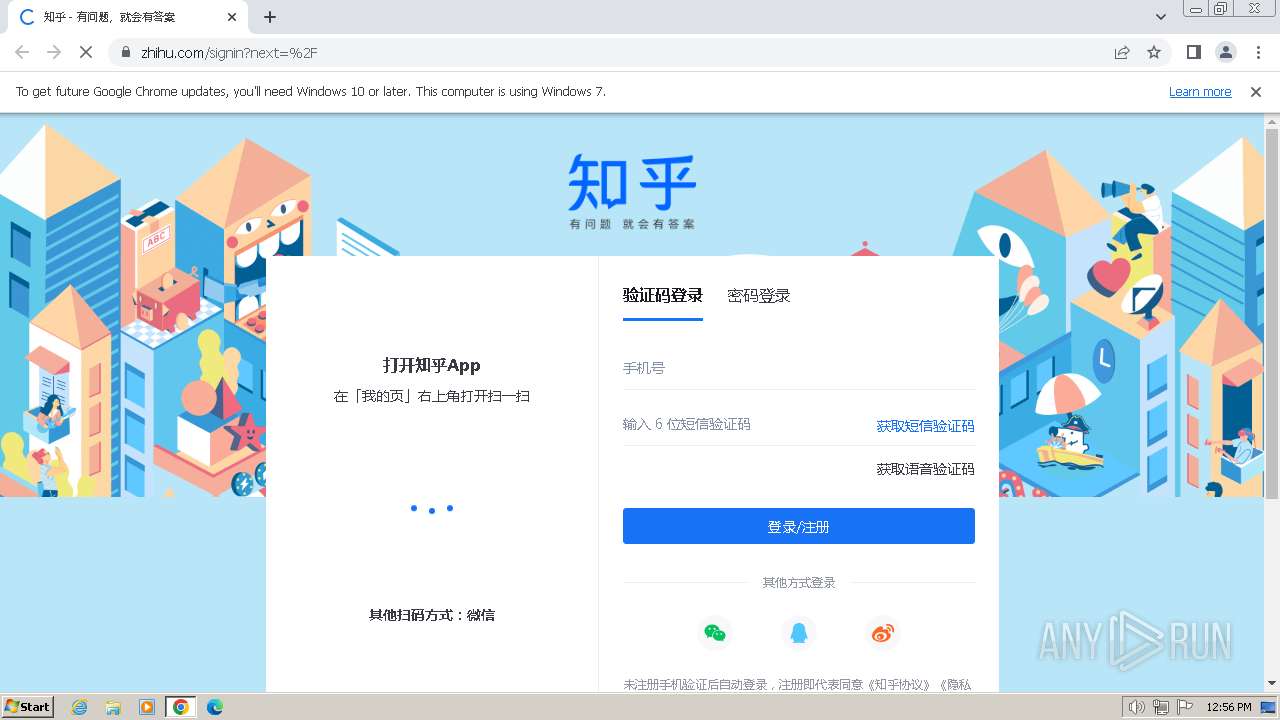This screenshot has height=720, width=1280.
Task: Choose 微信 as other scan method
Action: pyautogui.click(x=481, y=615)
